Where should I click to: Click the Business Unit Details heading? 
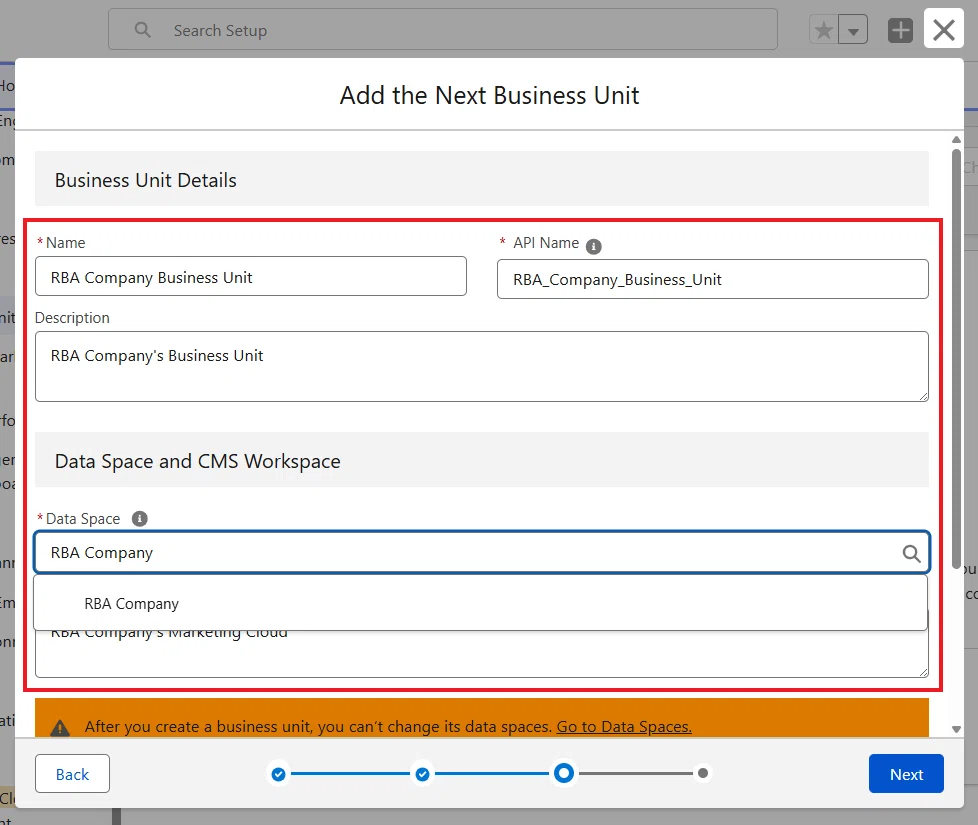(145, 180)
